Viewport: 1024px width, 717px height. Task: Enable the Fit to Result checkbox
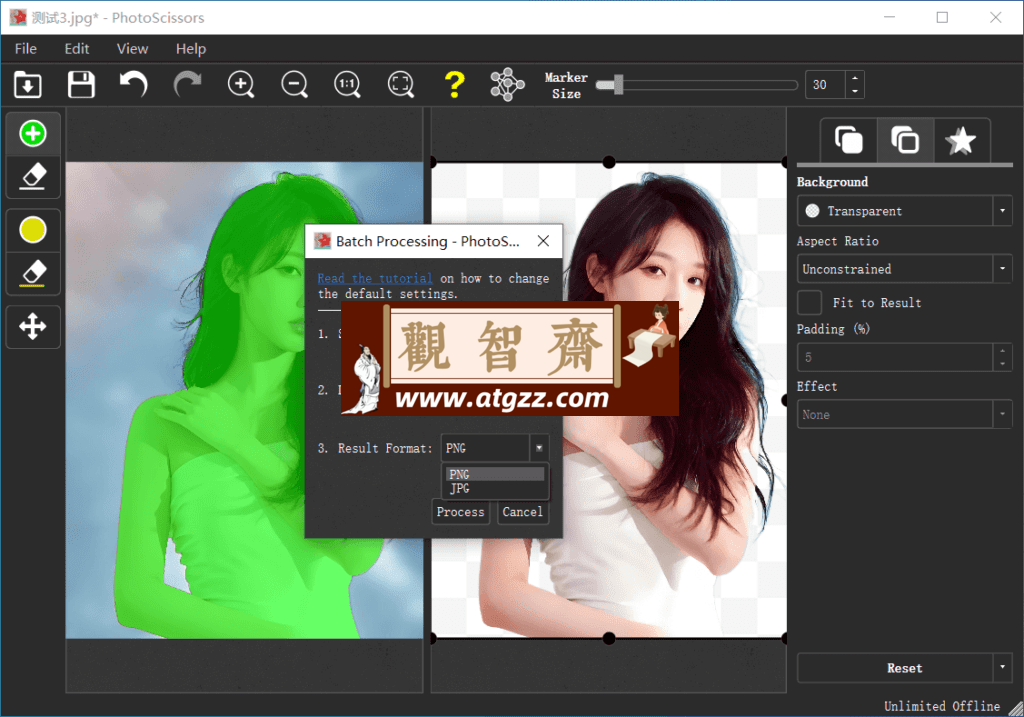[x=810, y=303]
